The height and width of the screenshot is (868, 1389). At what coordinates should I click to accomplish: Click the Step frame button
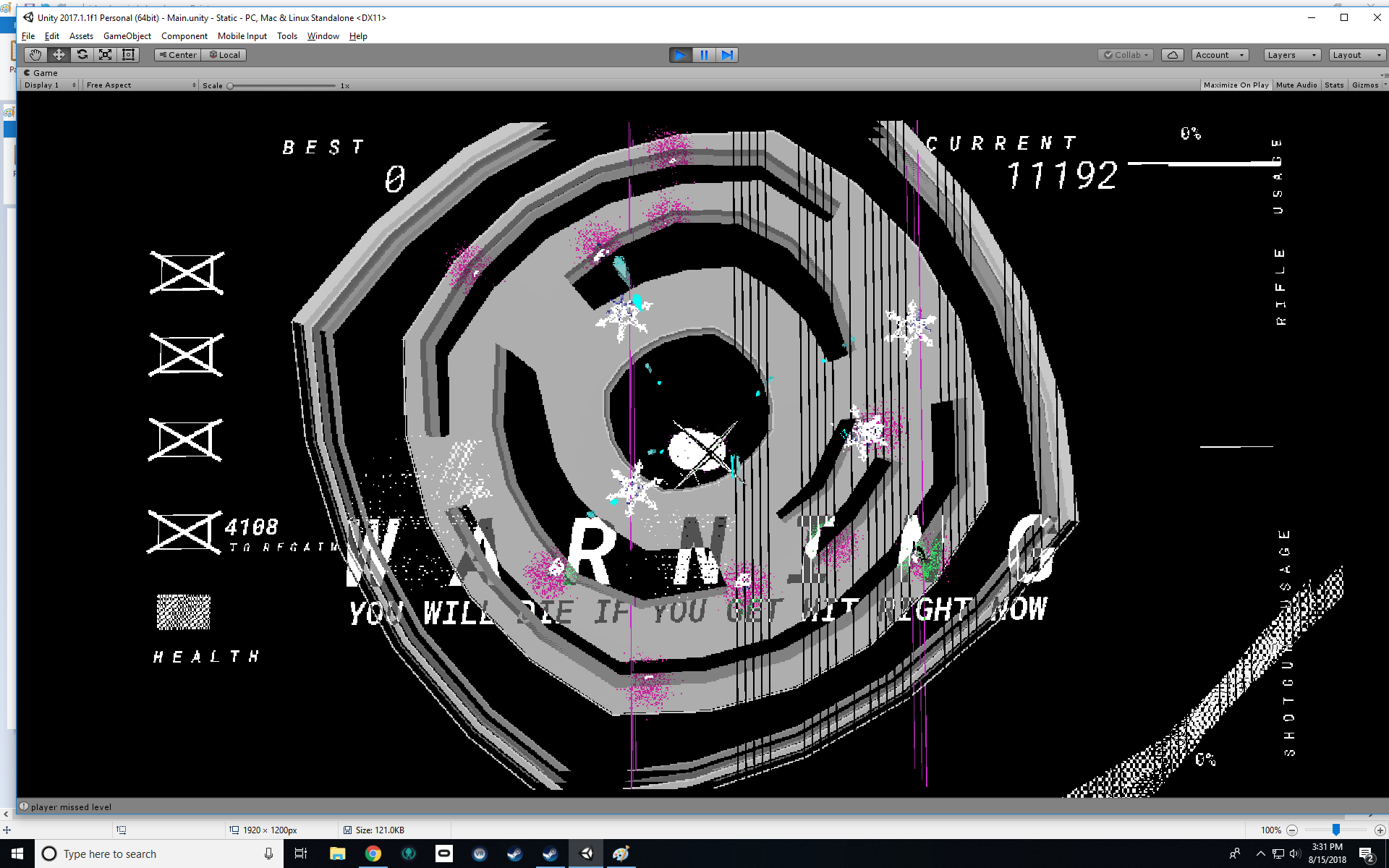727,55
